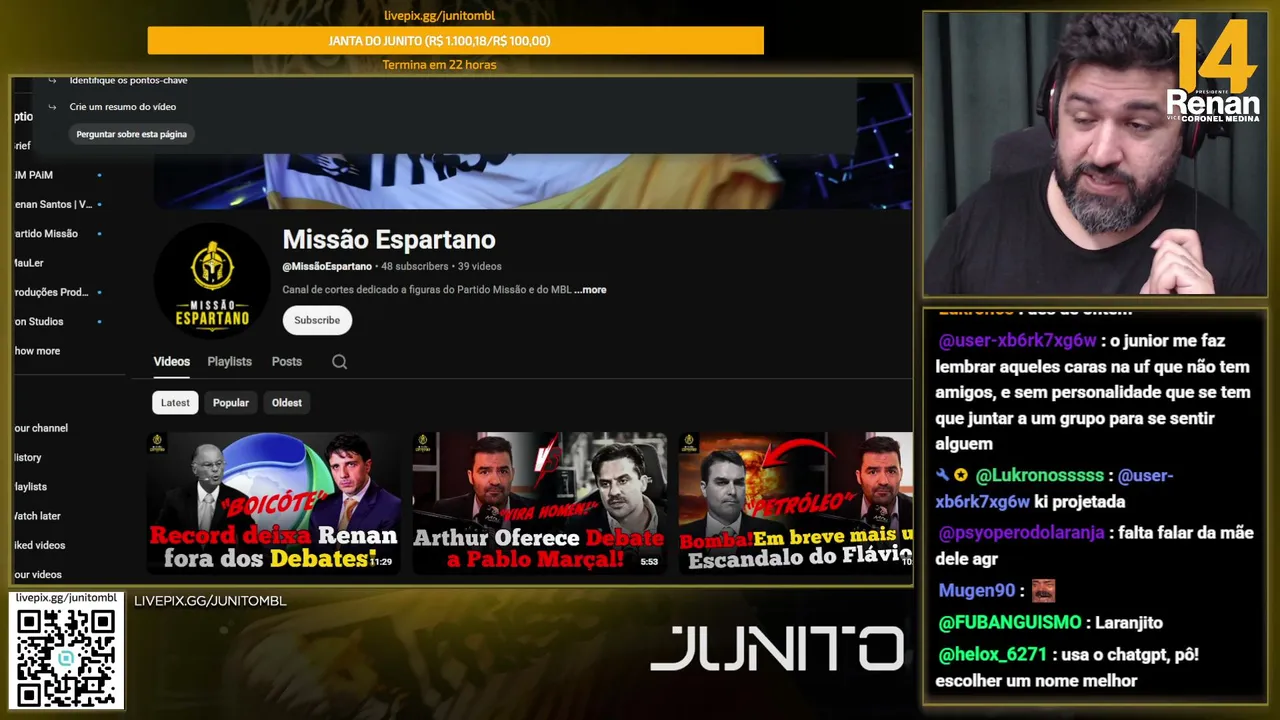Click '48 subscribers' count text

(414, 267)
